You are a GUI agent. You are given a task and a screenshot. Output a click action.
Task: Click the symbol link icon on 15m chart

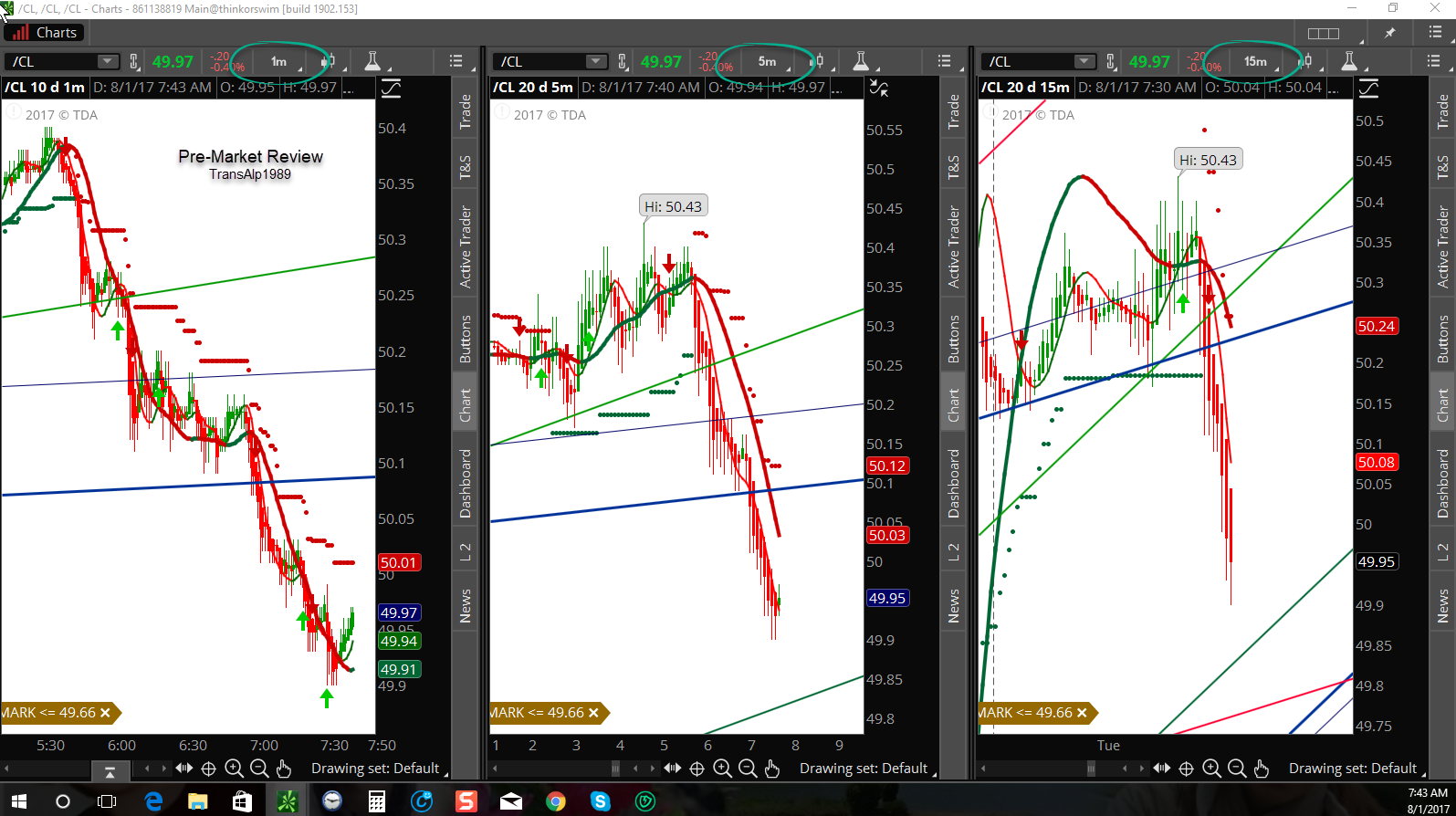(1111, 61)
